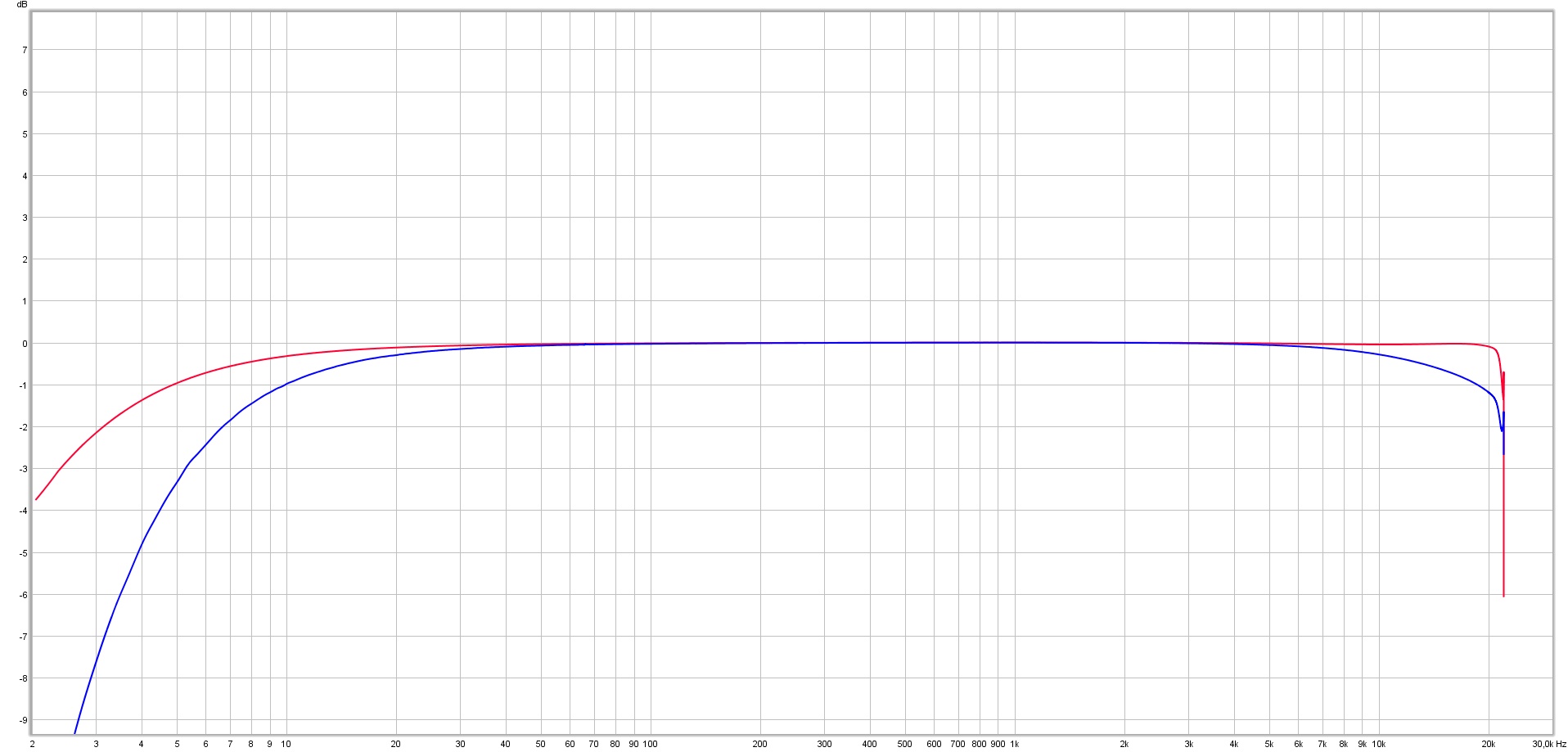Select the -2 dB vertical axis label

tap(23, 427)
